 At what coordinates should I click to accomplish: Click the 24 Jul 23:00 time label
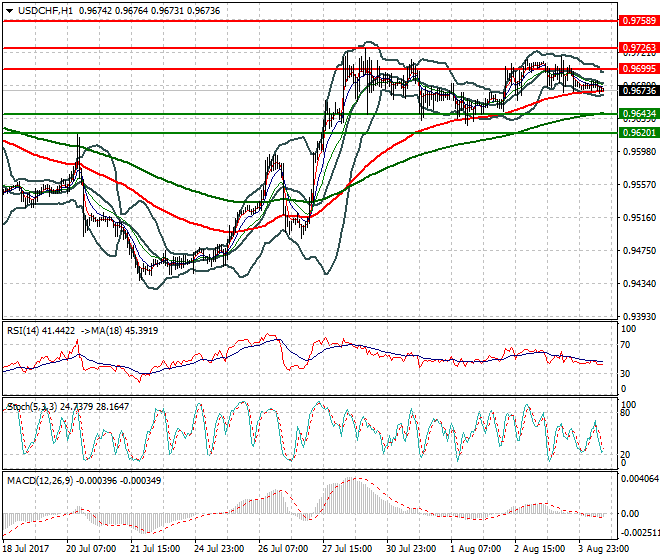click(x=219, y=549)
